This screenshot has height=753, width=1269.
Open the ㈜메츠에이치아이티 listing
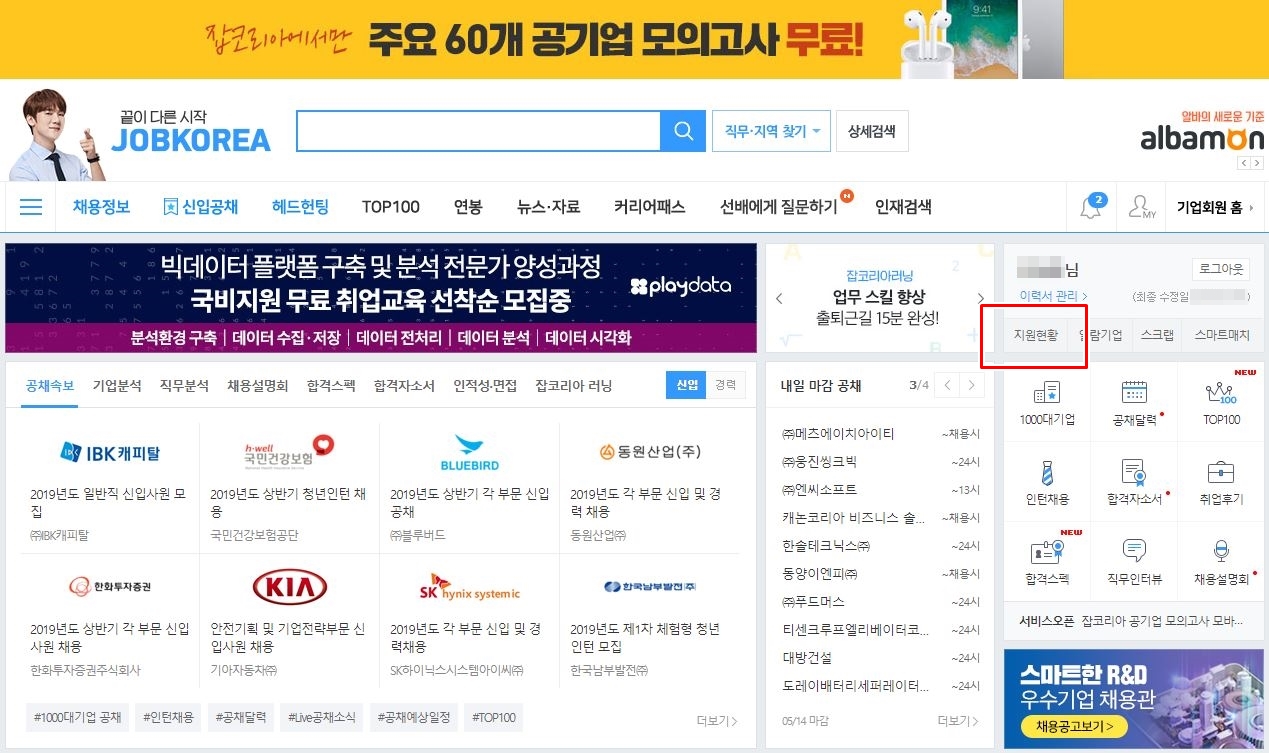tap(838, 434)
